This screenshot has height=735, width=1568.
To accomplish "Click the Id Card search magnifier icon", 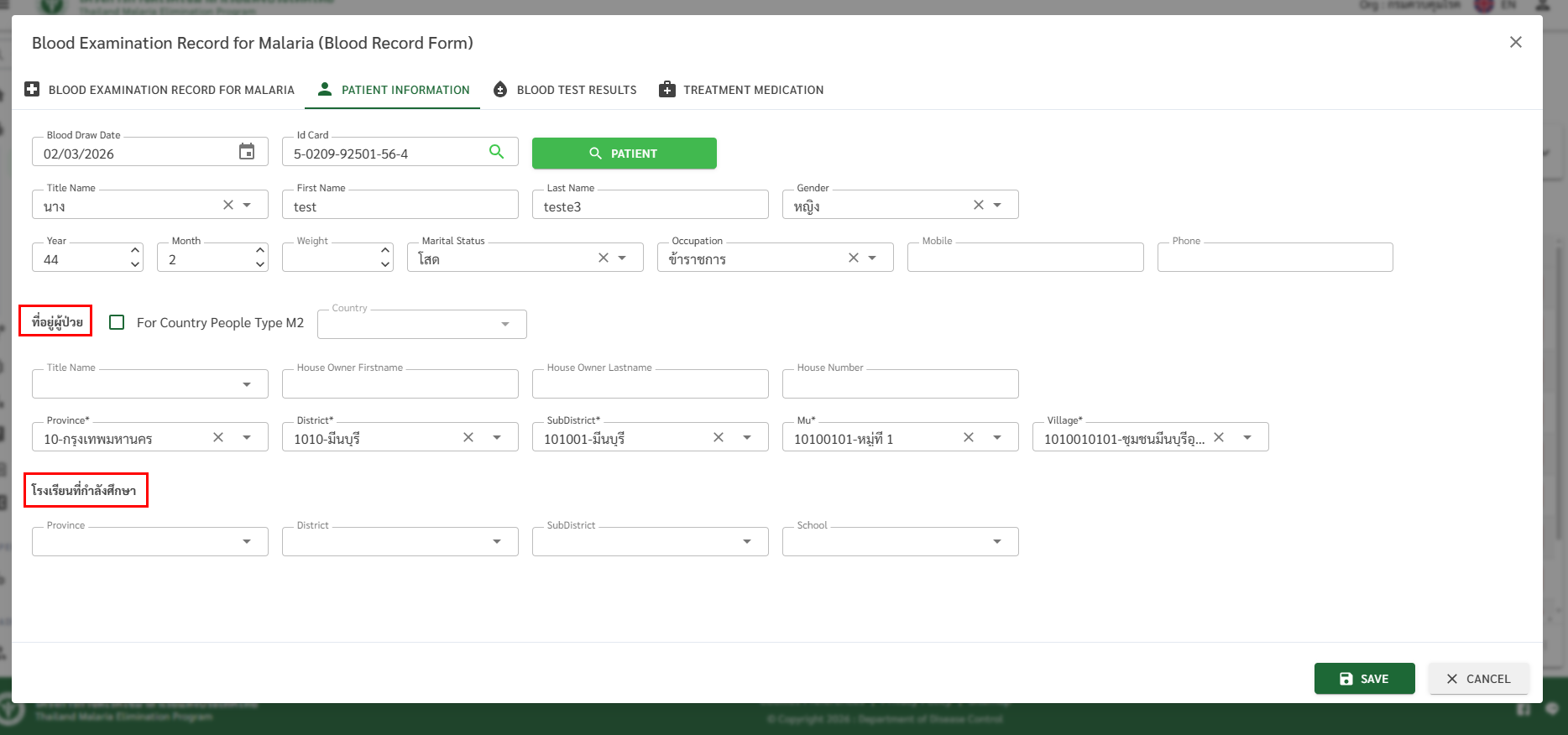I will pyautogui.click(x=496, y=152).
